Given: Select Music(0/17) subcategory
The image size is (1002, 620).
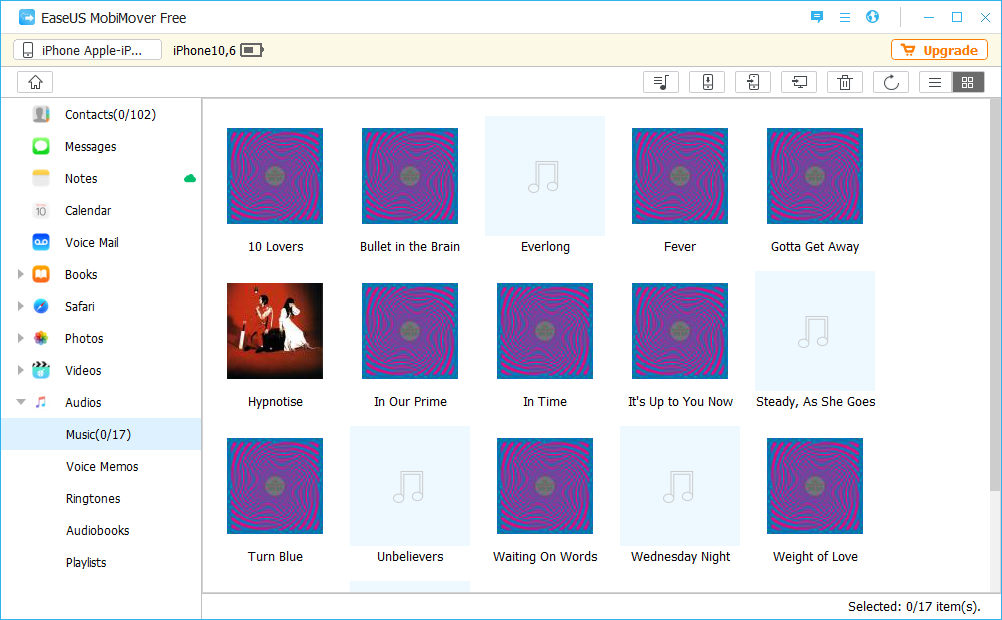Looking at the screenshot, I should click(x=101, y=435).
